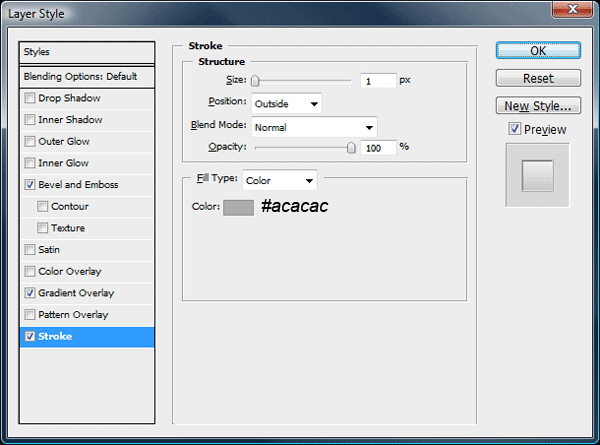The image size is (600, 445).
Task: Select the Pattern Overlay label
Action: coord(73,315)
